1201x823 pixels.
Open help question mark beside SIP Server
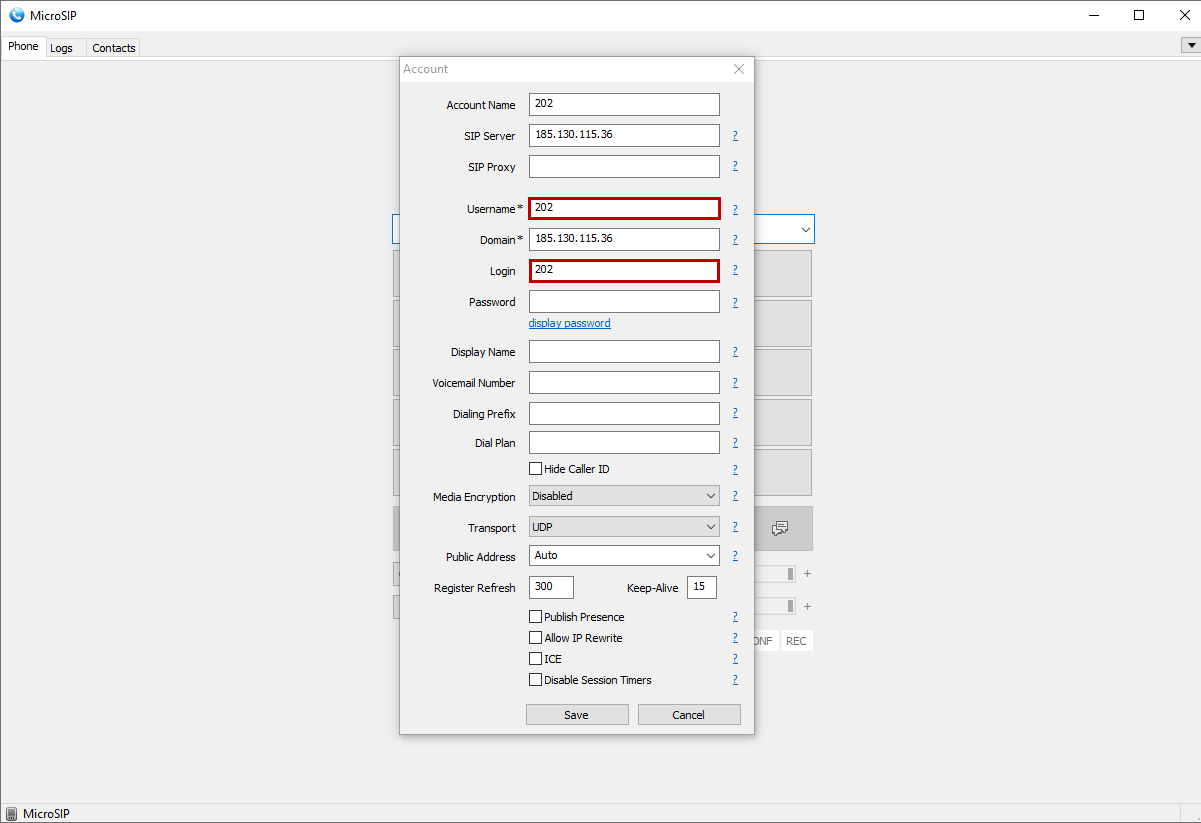[x=735, y=135]
